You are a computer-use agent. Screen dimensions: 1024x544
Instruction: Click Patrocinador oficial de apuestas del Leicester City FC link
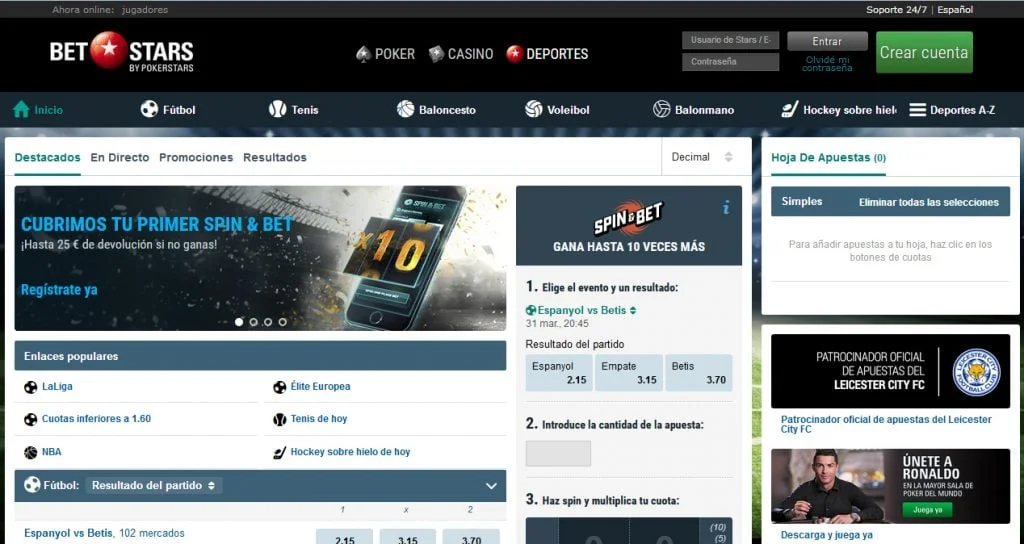pyautogui.click(x=886, y=424)
